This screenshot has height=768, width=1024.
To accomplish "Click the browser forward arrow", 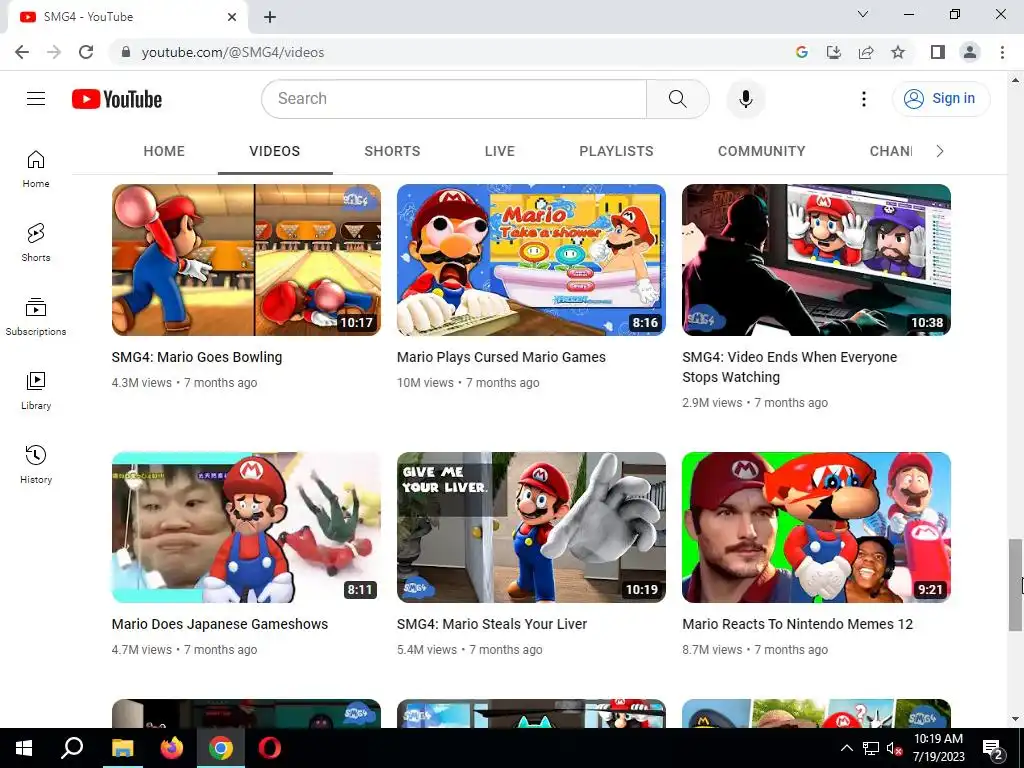I will coord(54,52).
